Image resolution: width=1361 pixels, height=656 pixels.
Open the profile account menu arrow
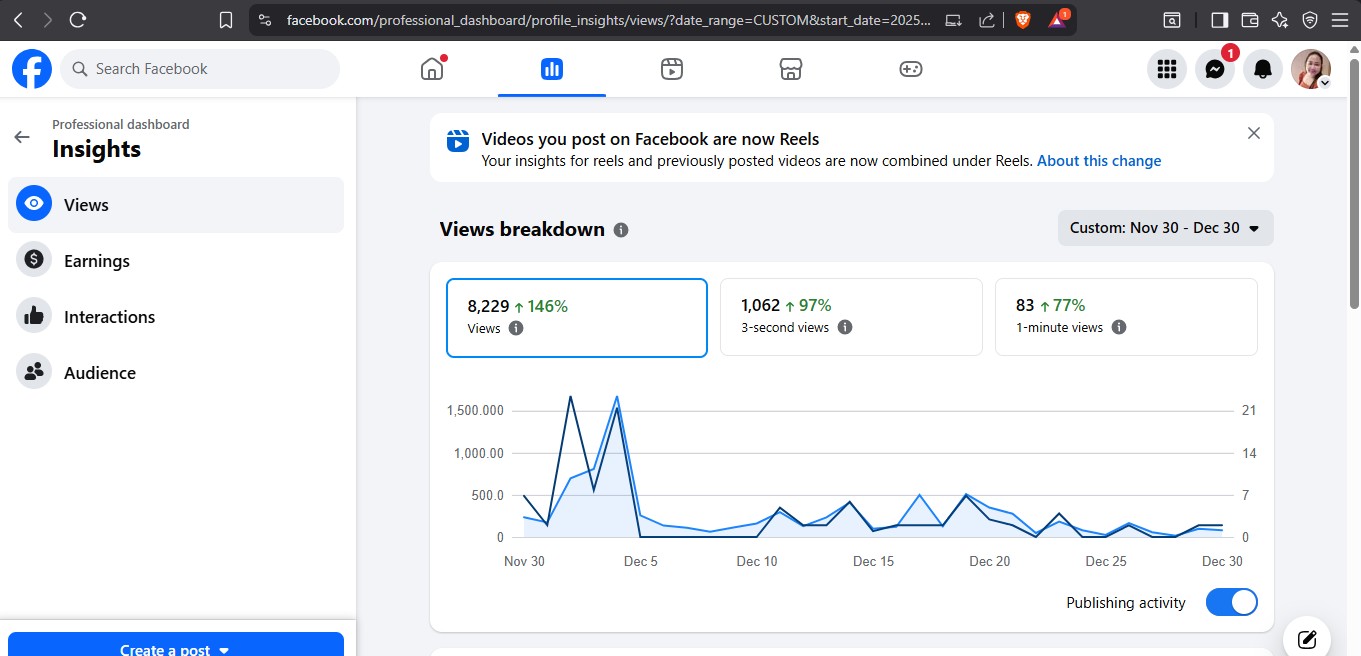tap(1324, 84)
